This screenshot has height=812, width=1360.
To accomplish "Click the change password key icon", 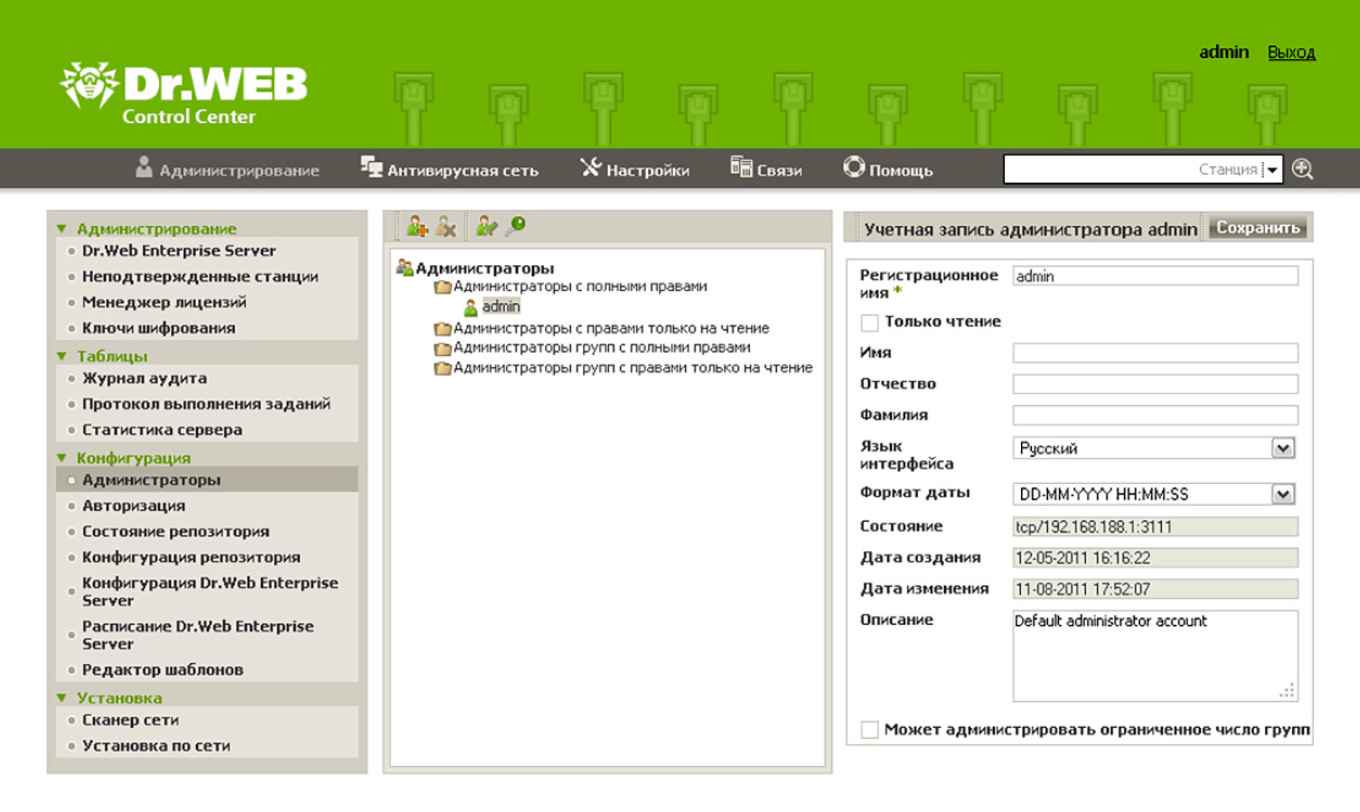I will pos(515,227).
